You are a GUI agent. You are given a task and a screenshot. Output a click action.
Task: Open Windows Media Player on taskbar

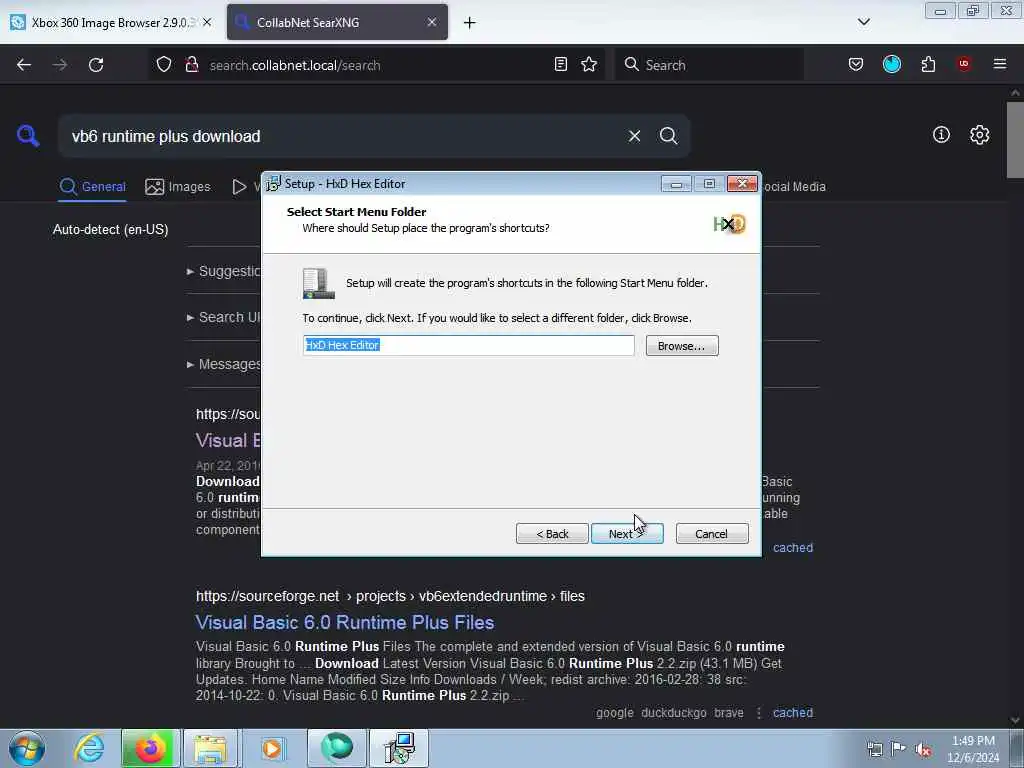pyautogui.click(x=273, y=748)
